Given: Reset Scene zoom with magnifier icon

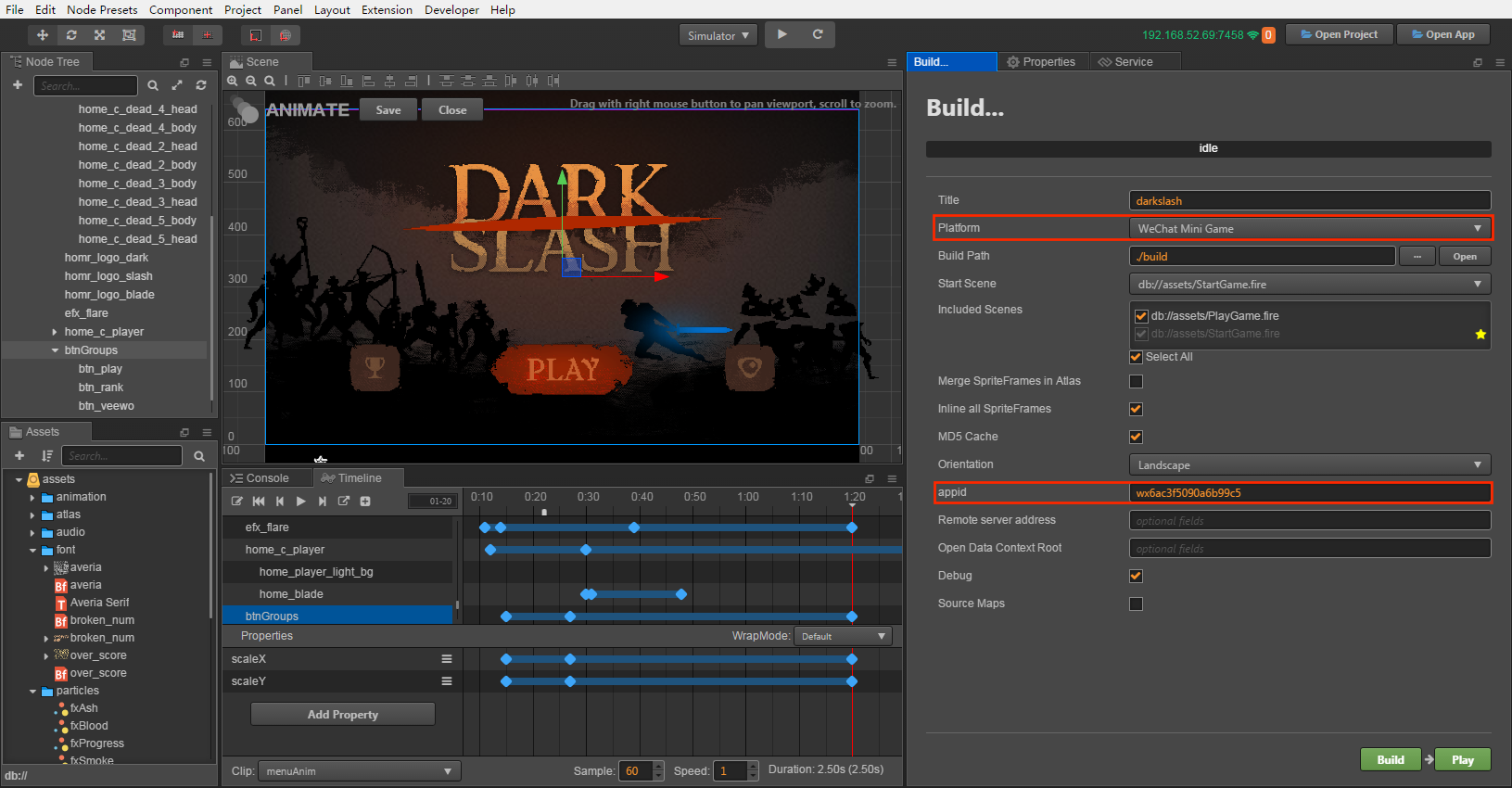Looking at the screenshot, I should point(270,81).
